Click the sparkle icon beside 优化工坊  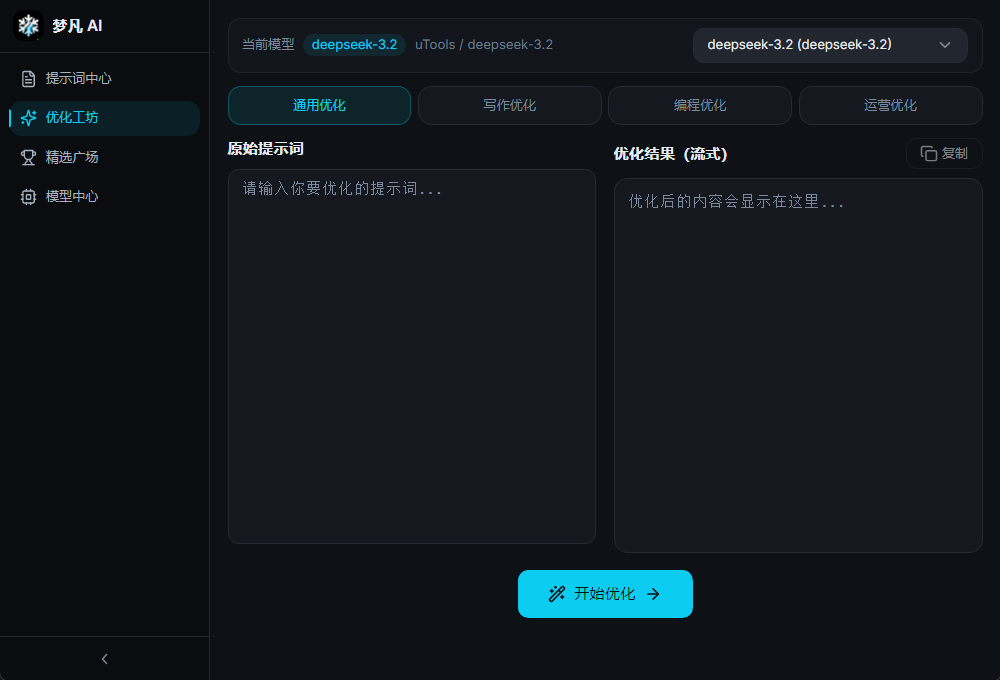point(29,118)
